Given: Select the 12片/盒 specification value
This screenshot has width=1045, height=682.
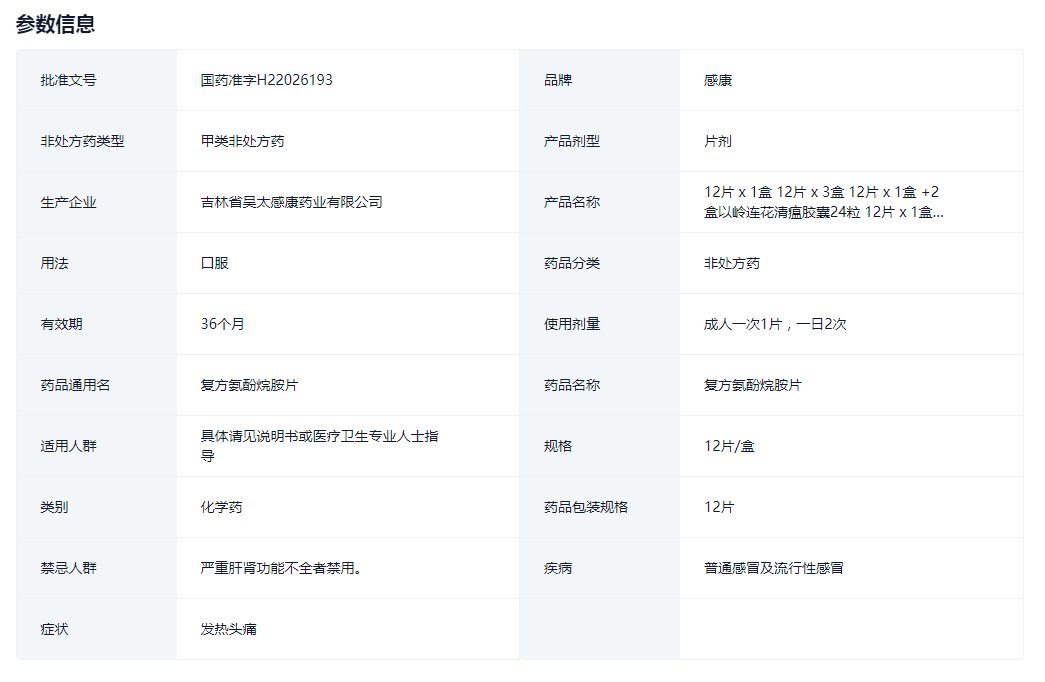Looking at the screenshot, I should coord(729,446).
